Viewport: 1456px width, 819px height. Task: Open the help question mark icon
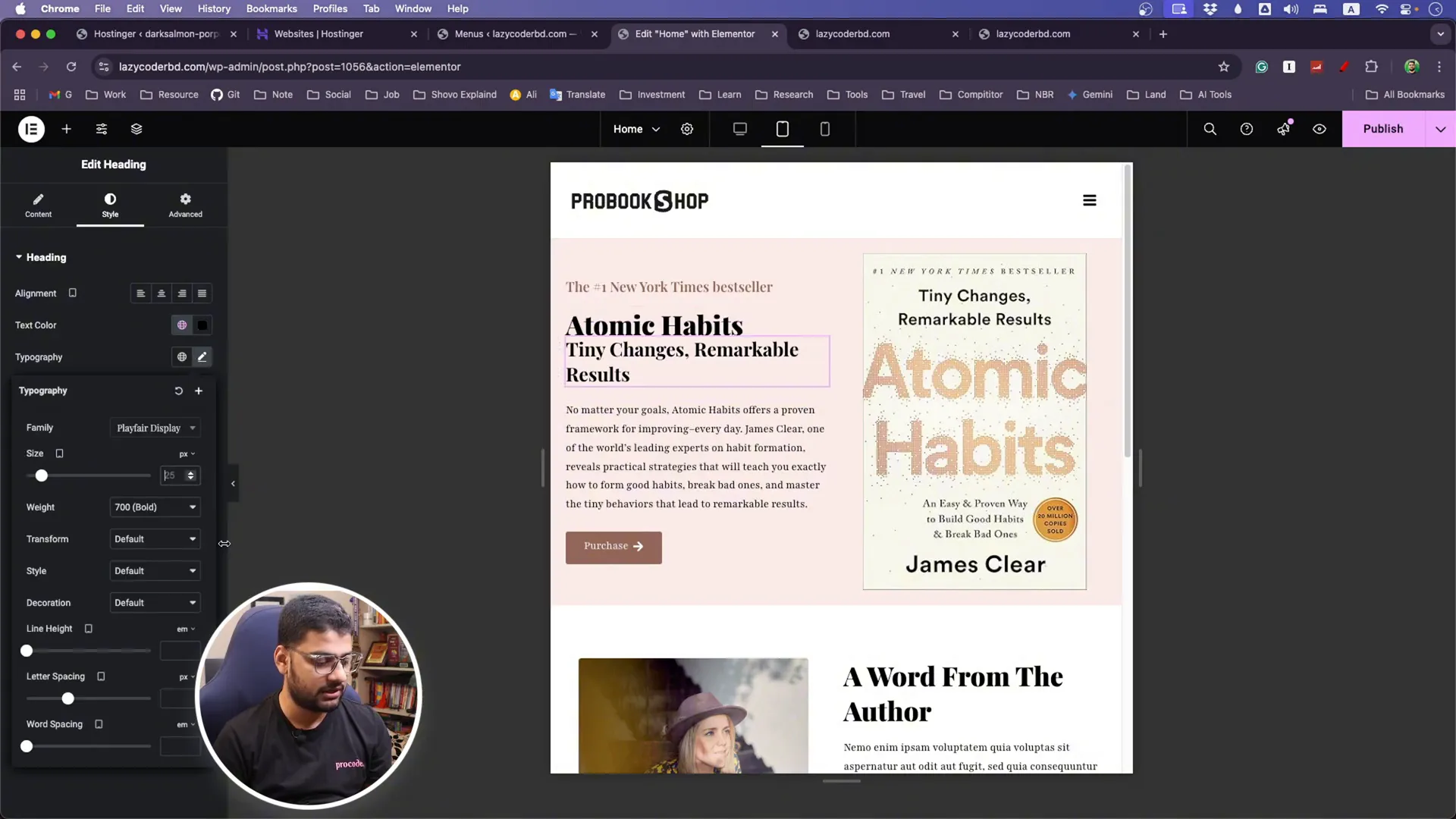[1247, 129]
